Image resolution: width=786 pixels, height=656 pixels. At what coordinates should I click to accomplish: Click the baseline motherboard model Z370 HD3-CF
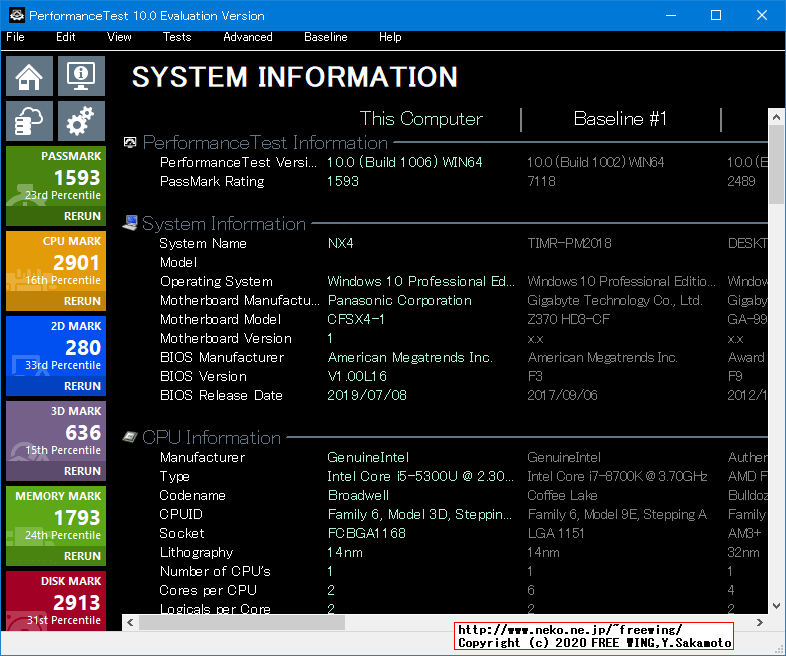tap(568, 319)
